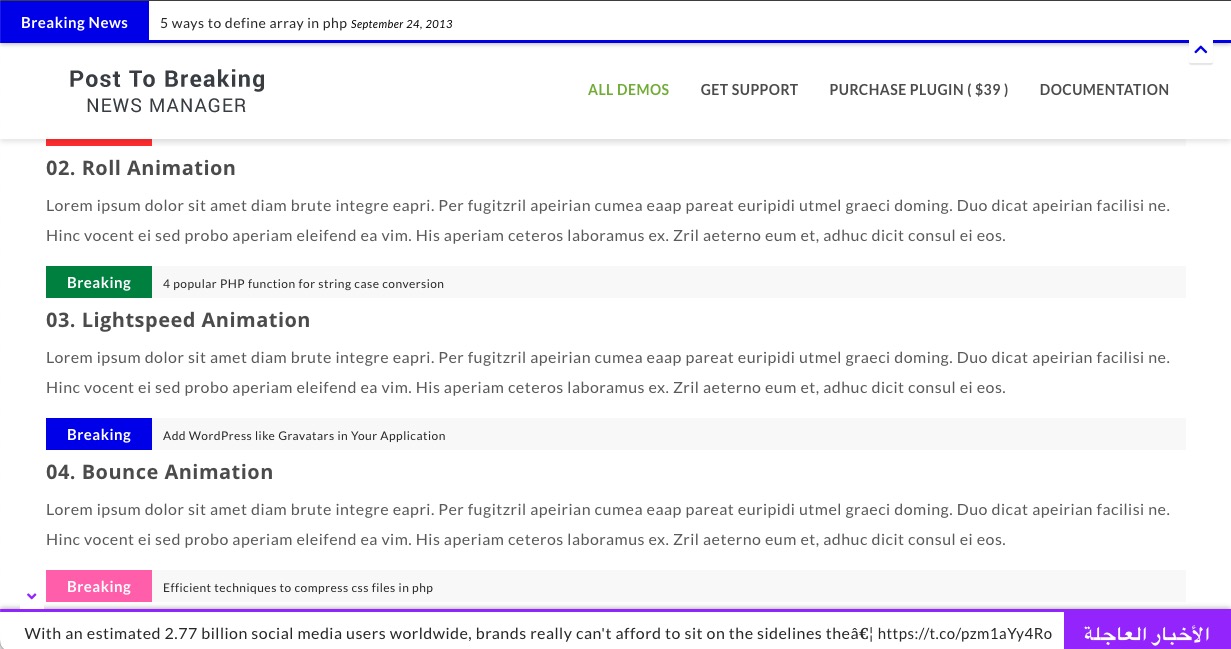
Task: Collapse top ticker with the up chevron
Action: coord(1201,51)
